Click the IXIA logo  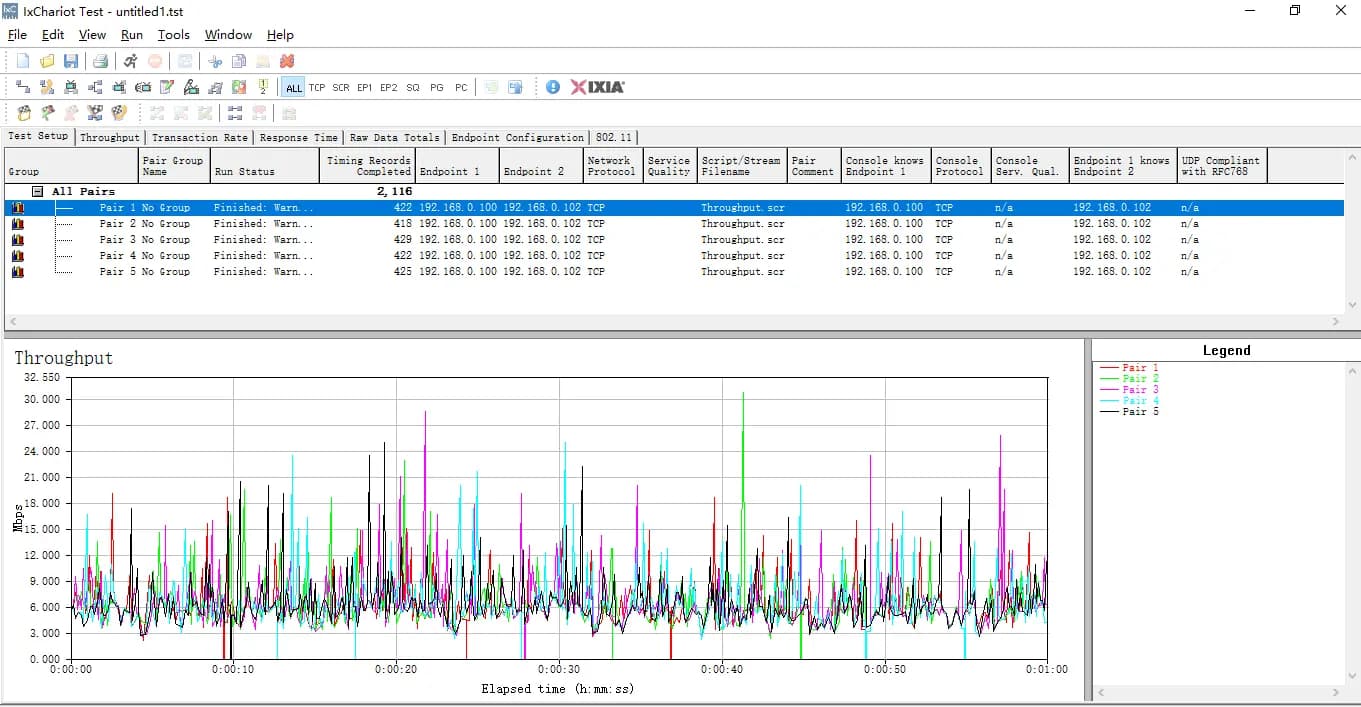click(x=598, y=87)
